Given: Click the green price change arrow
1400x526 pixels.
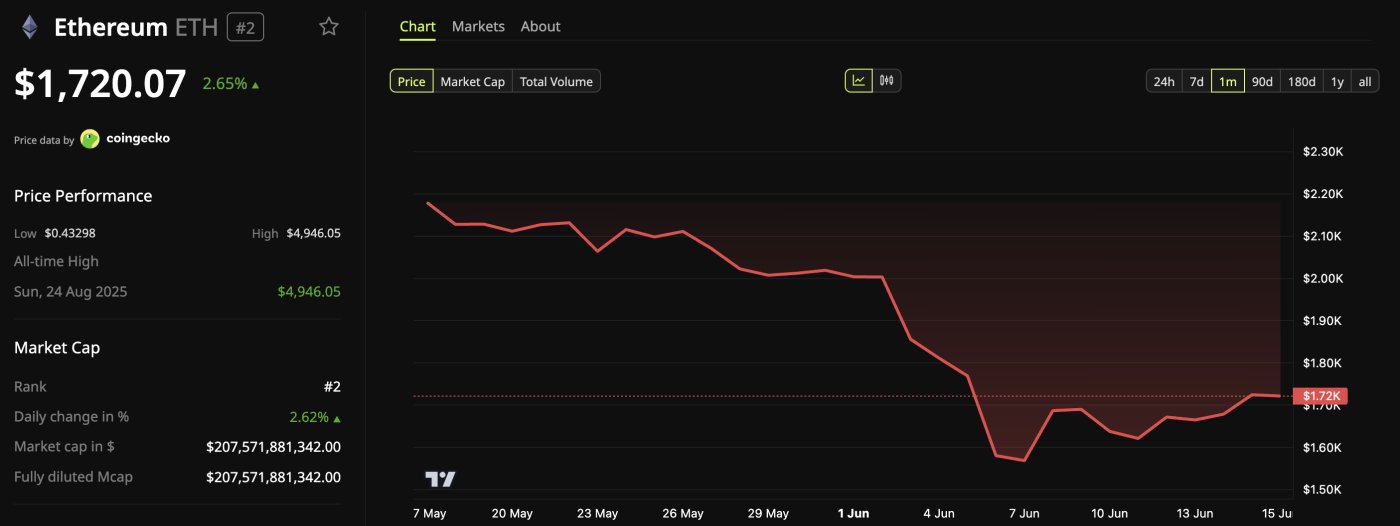Looking at the screenshot, I should tap(256, 85).
